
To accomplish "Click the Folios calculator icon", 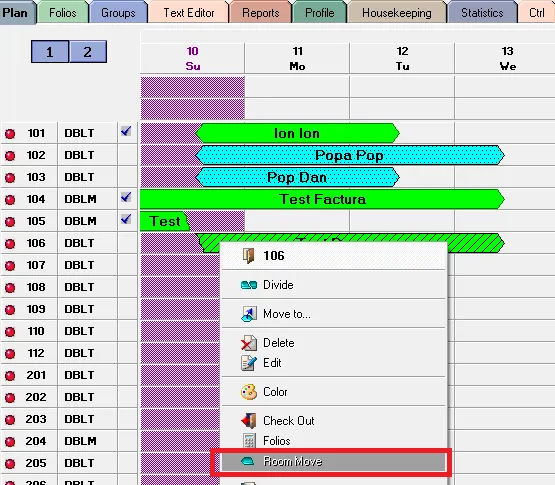I will click(x=249, y=441).
